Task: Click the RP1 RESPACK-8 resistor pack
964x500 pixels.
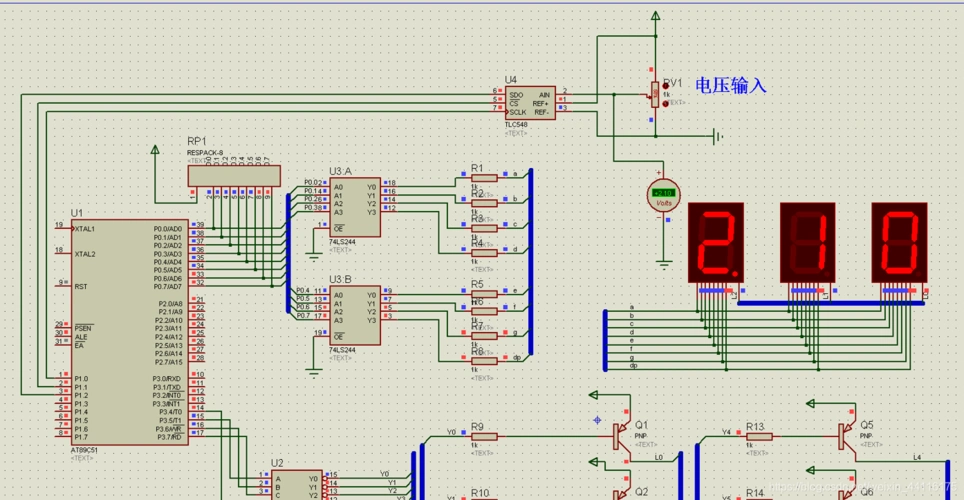Action: [x=234, y=175]
